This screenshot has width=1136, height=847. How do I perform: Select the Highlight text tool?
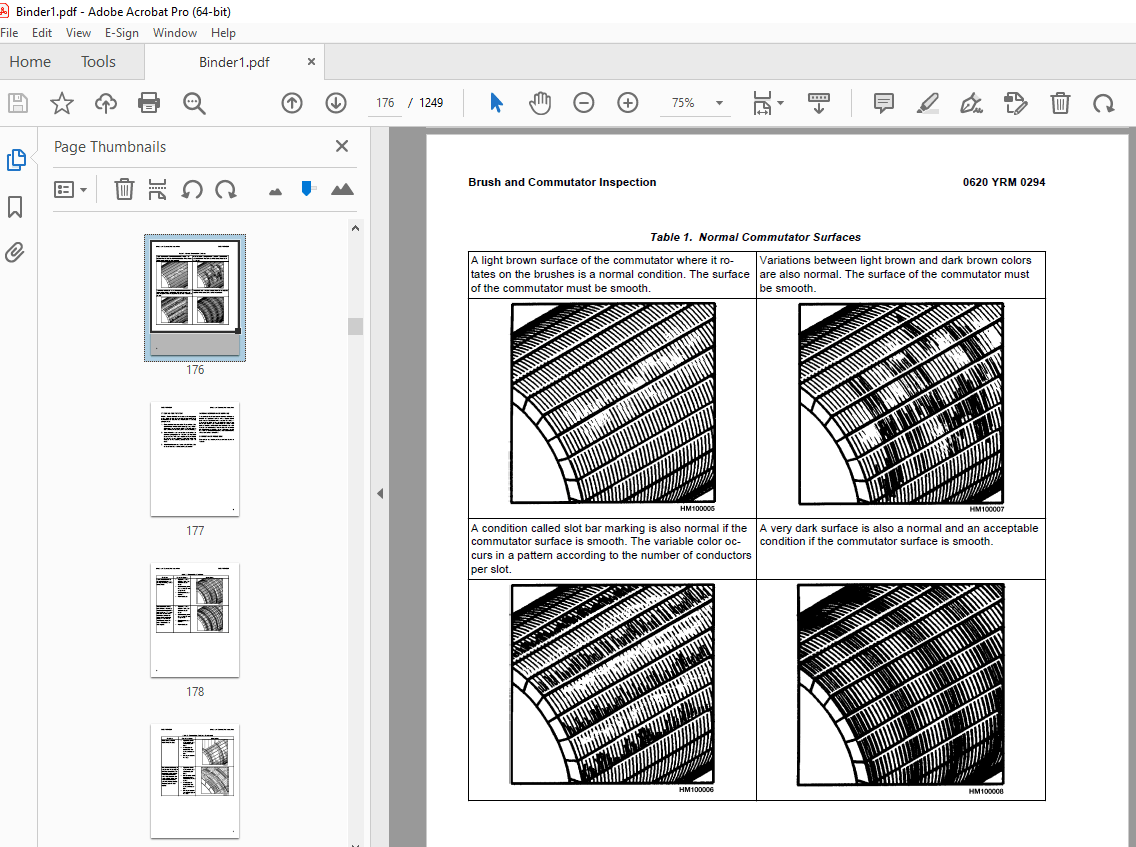coord(927,103)
